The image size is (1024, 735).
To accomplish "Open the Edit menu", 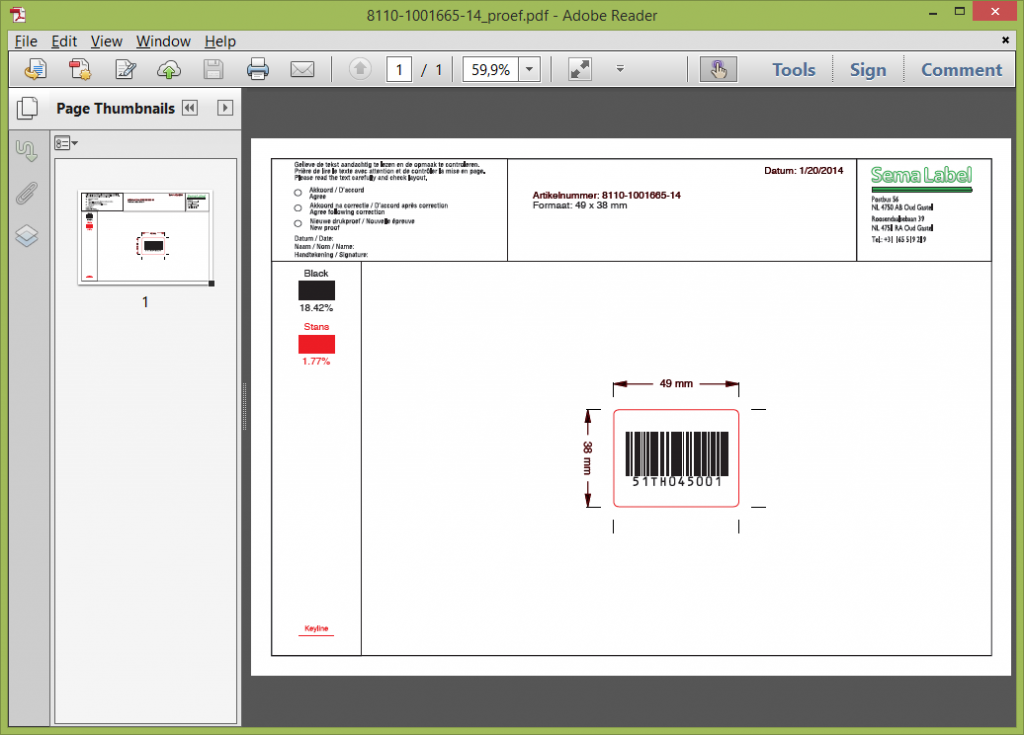I will pos(64,41).
